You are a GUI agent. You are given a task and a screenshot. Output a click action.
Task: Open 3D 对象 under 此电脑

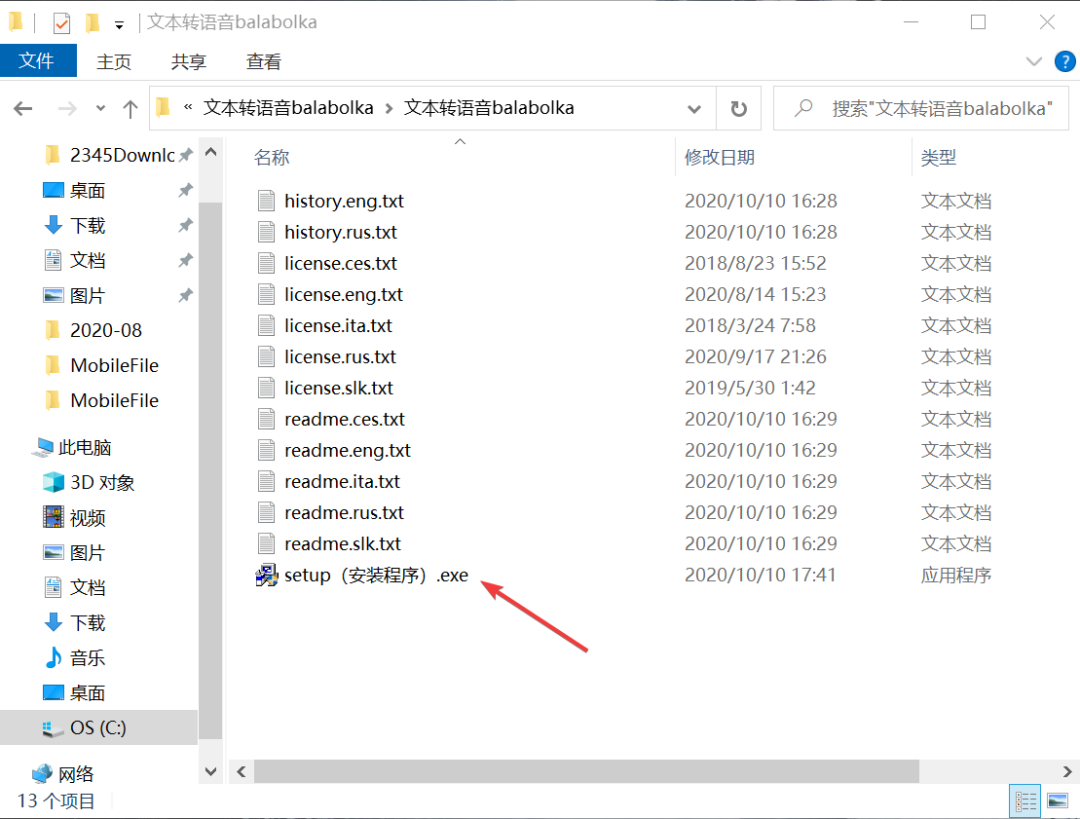[102, 482]
